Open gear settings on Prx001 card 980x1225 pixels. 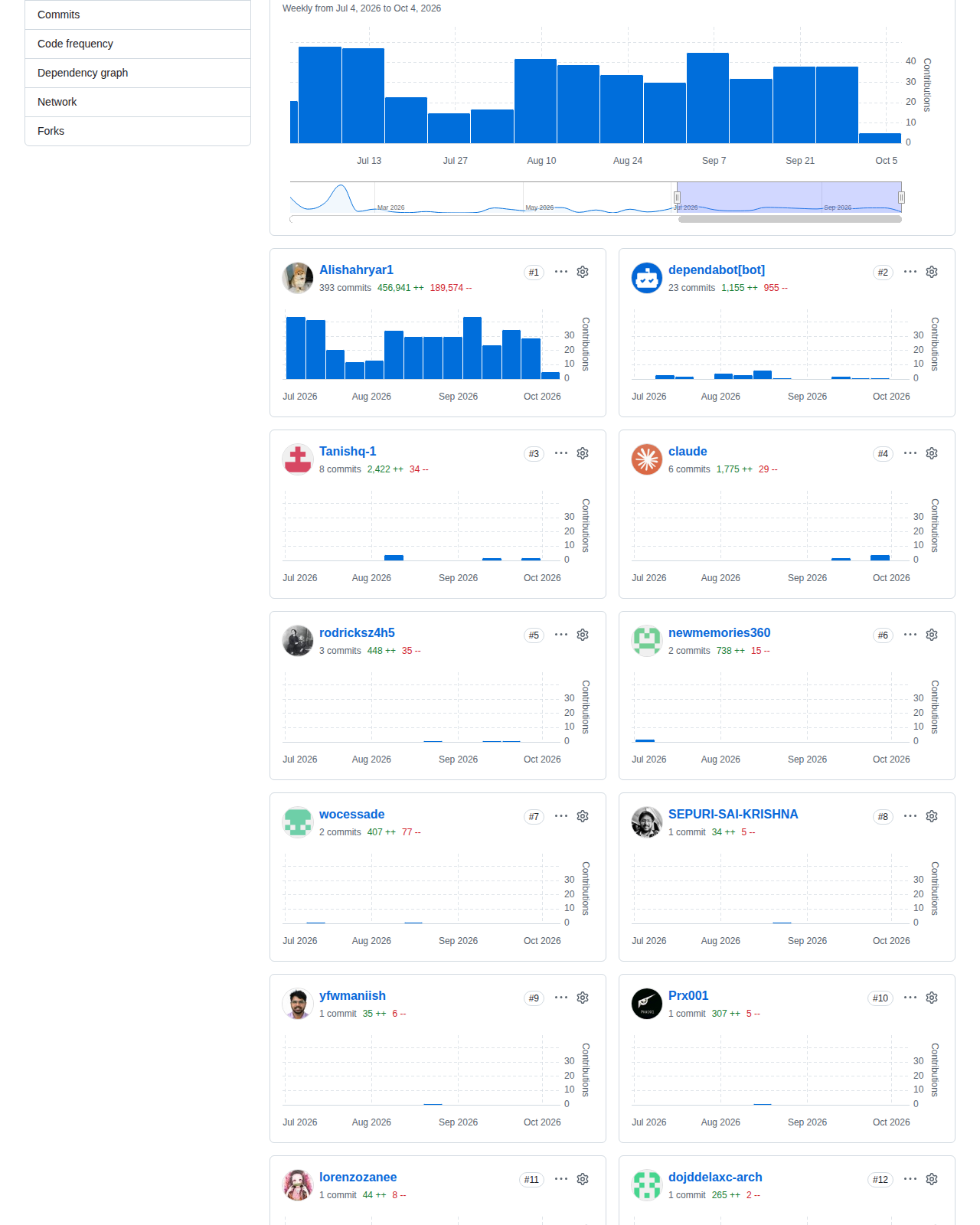pos(932,998)
